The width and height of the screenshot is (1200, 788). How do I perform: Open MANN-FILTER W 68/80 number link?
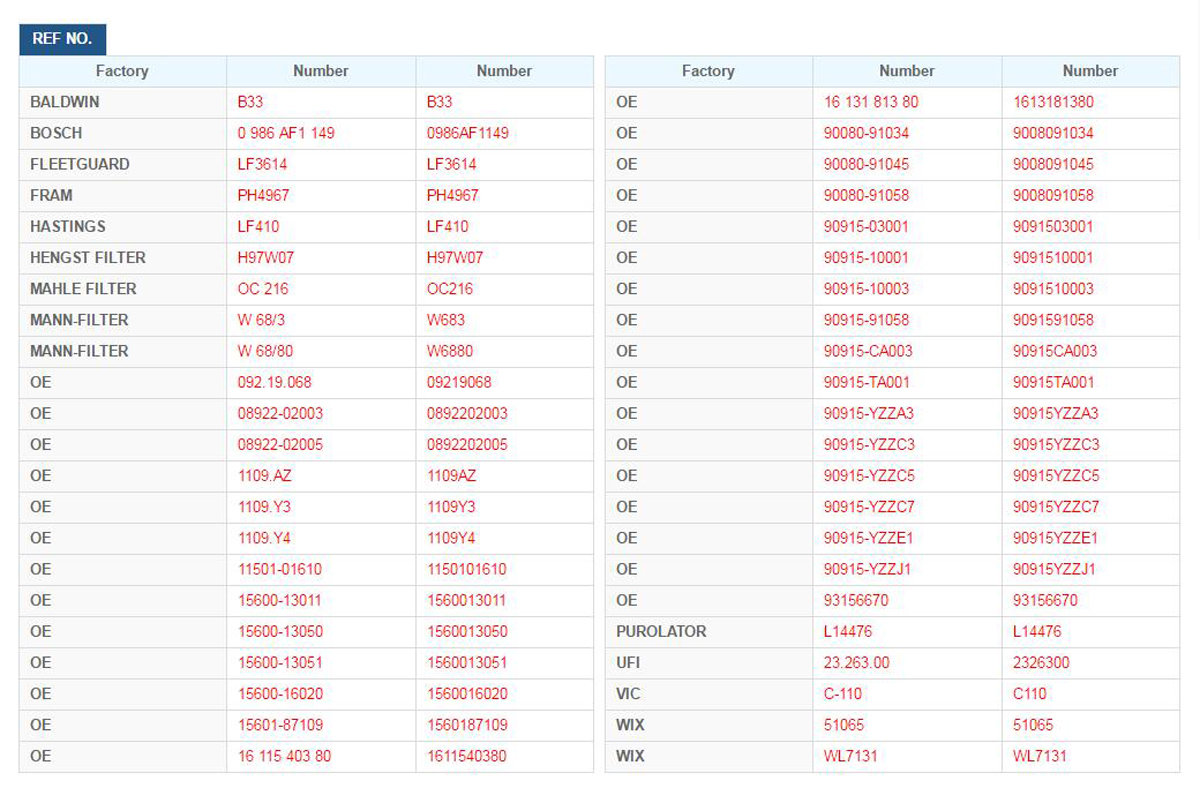click(265, 351)
